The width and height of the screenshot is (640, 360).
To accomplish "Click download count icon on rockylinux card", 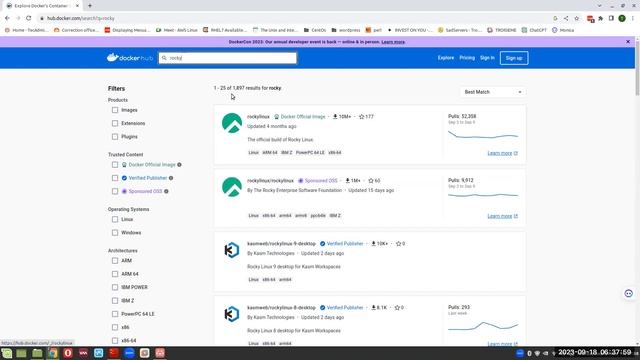I will pos(335,117).
